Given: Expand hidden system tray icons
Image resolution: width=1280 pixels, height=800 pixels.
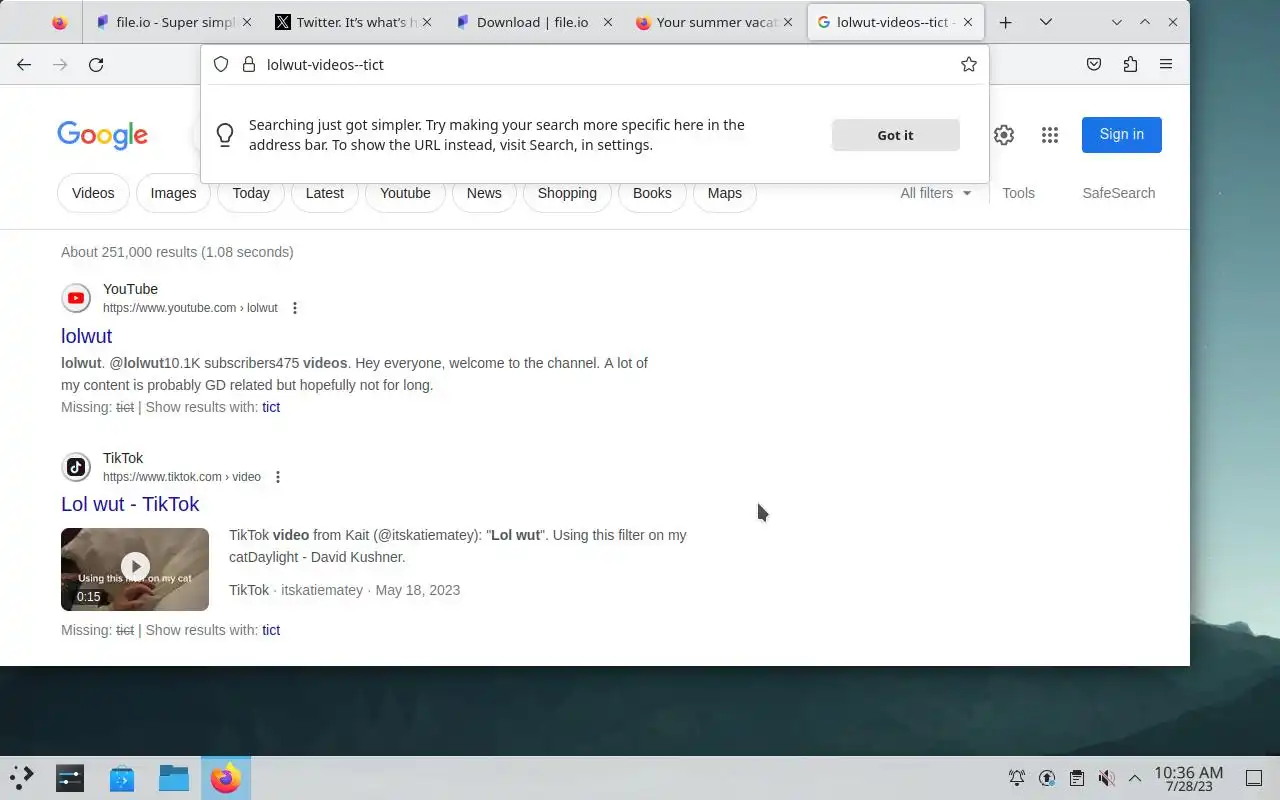Looking at the screenshot, I should click(1135, 778).
